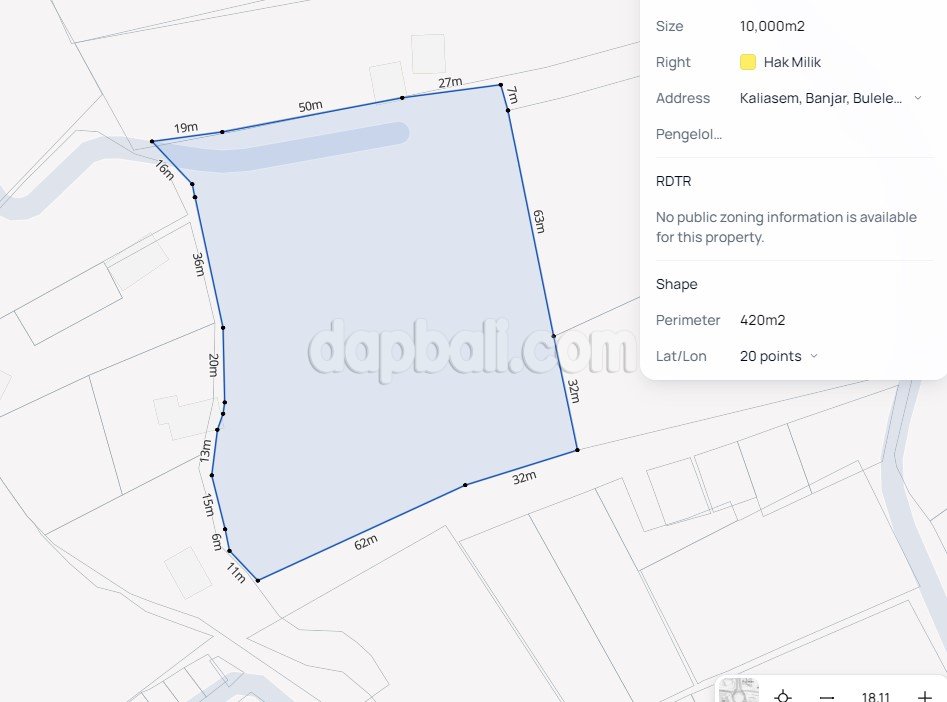
Task: Click the Hak Milik right label
Action: click(792, 62)
